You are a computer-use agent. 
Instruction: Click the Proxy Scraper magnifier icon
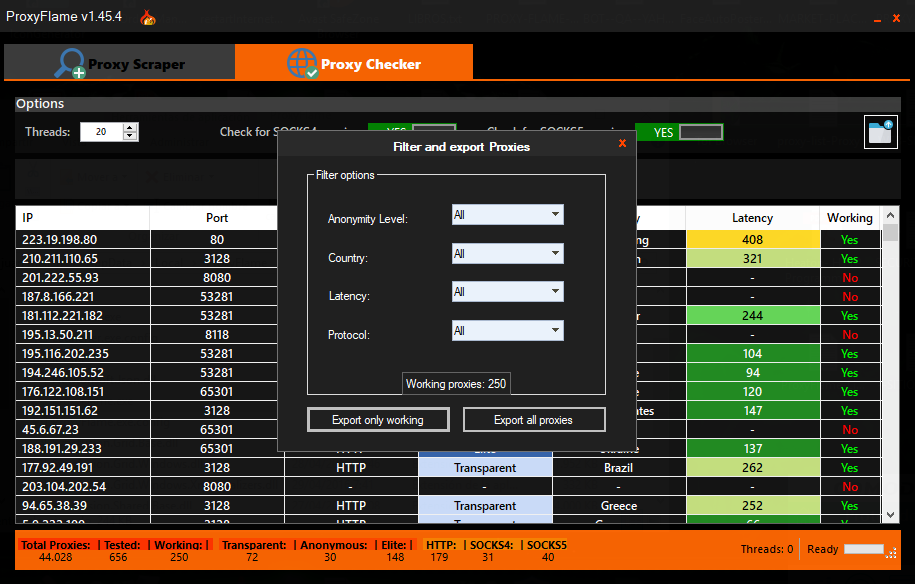(69, 64)
